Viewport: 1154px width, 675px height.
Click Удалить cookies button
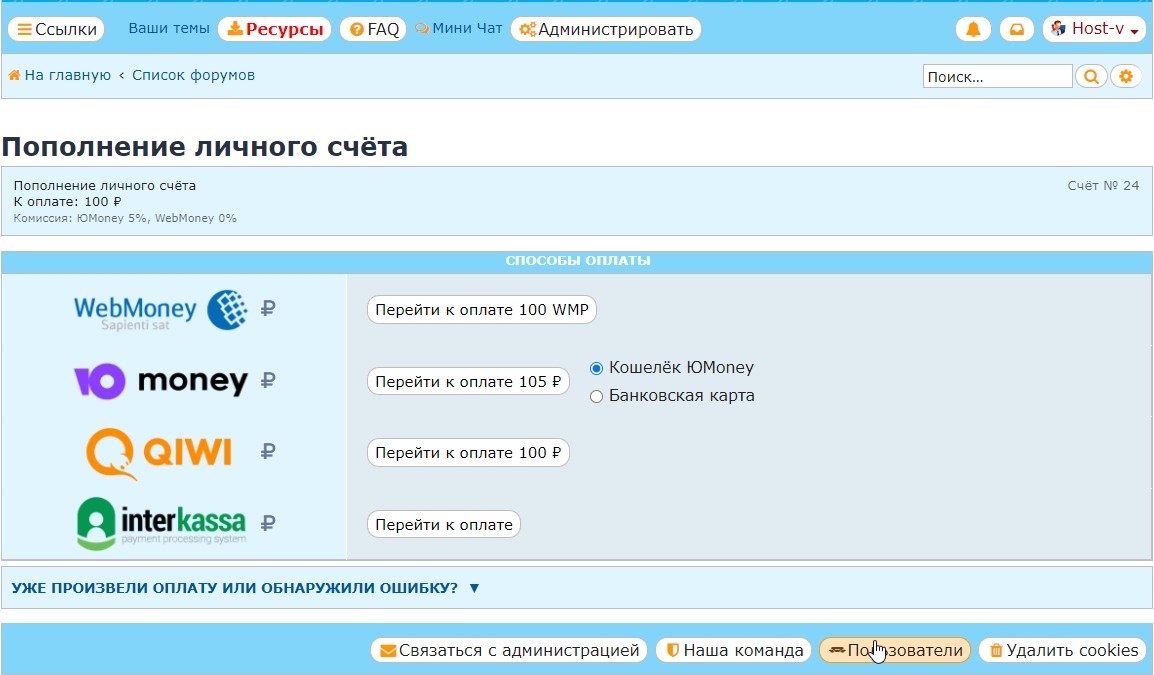pos(1062,650)
